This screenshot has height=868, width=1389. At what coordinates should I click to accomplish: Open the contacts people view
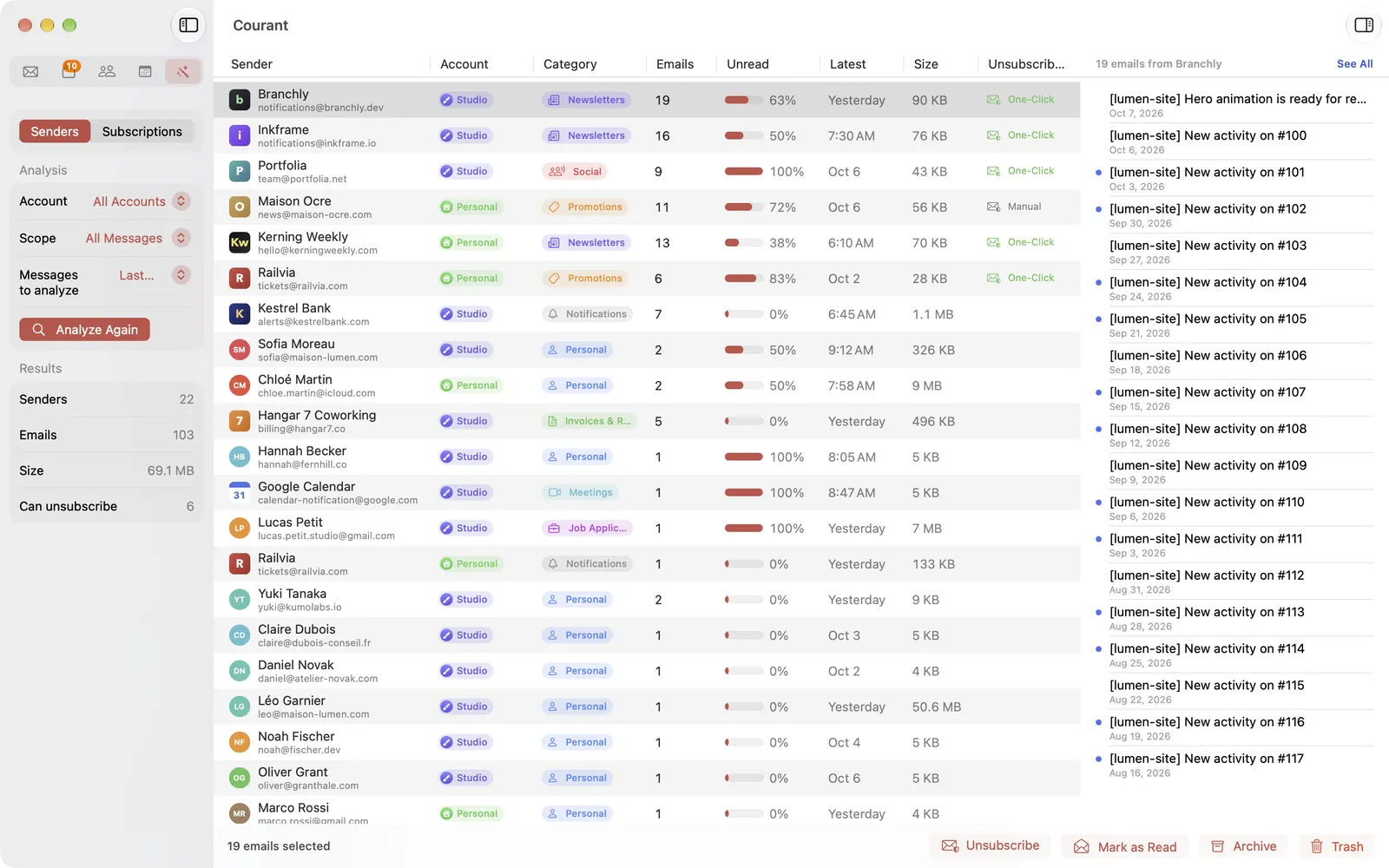(x=107, y=71)
